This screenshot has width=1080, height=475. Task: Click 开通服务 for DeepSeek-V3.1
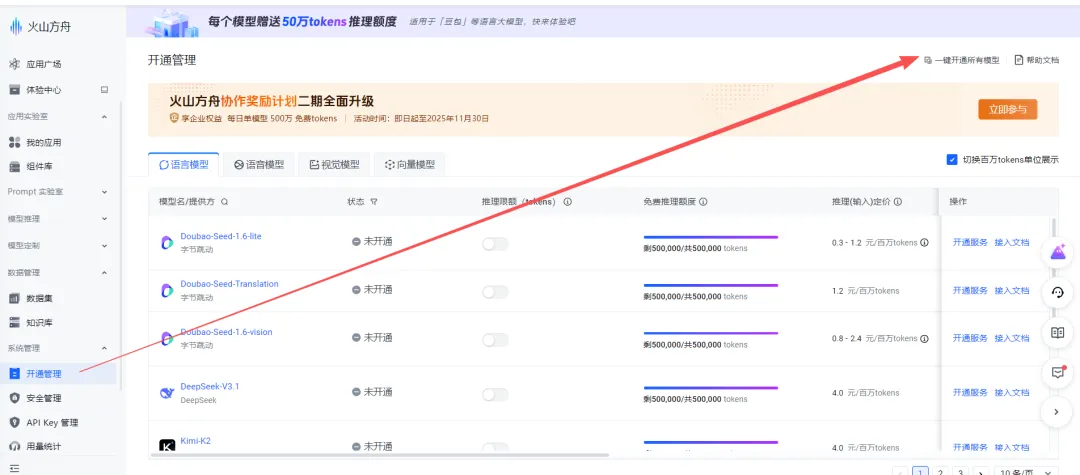[x=970, y=392]
